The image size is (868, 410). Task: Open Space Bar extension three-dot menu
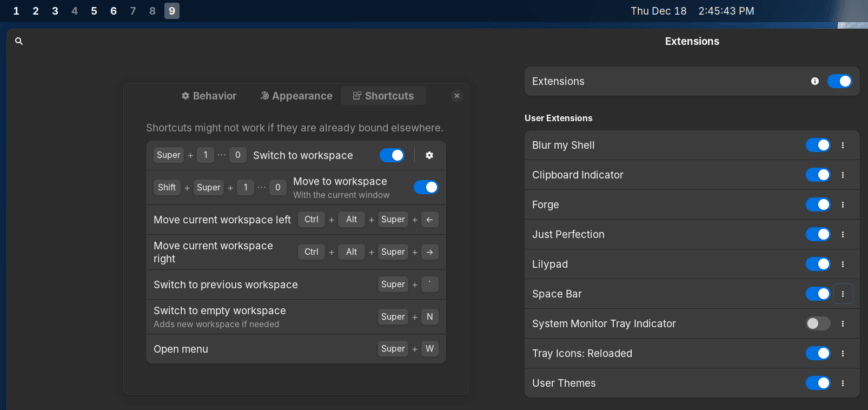point(843,294)
